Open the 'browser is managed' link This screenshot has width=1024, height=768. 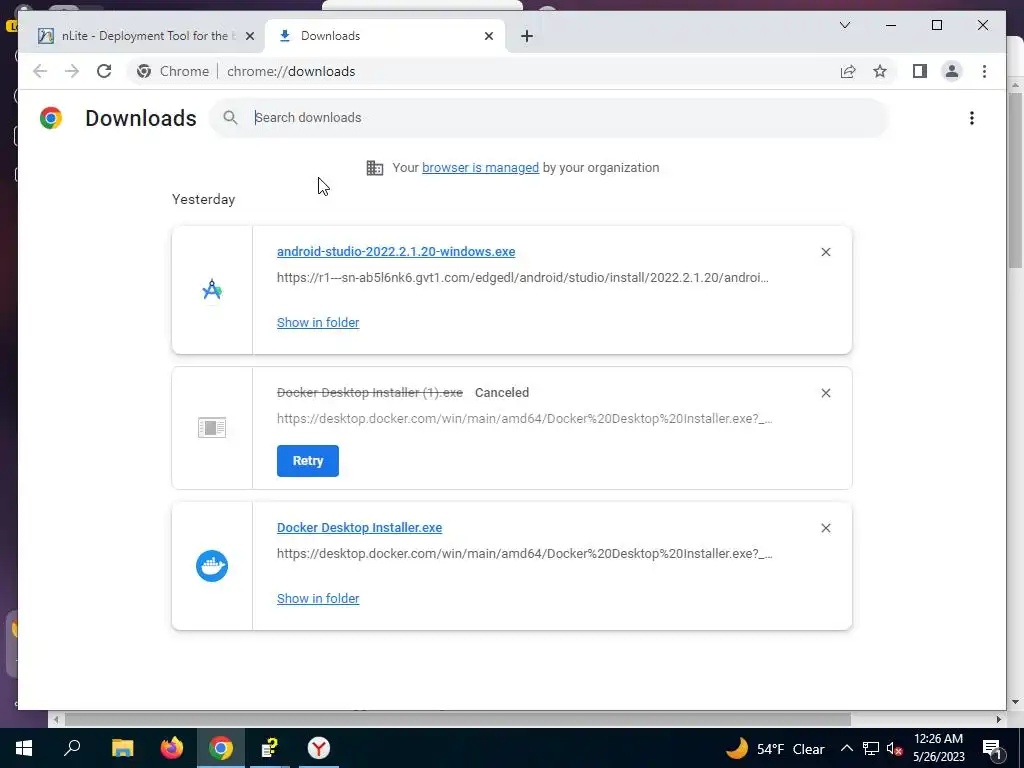pos(480,168)
